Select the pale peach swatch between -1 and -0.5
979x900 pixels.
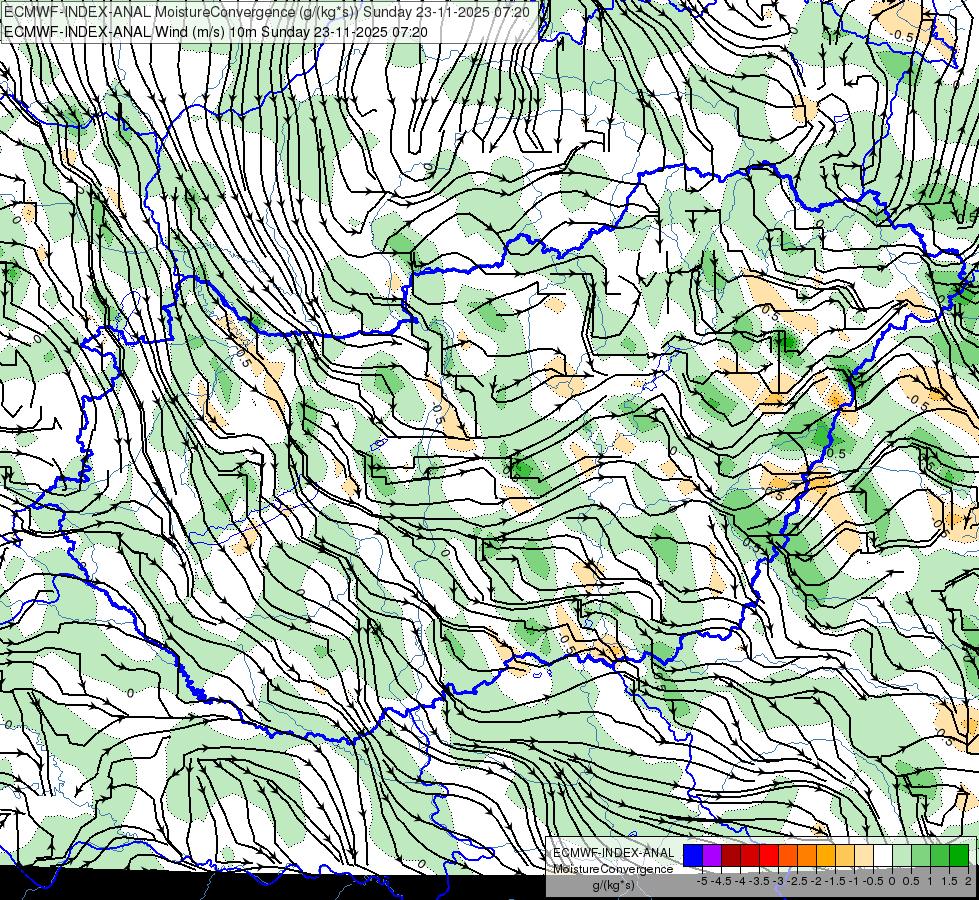[x=864, y=856]
